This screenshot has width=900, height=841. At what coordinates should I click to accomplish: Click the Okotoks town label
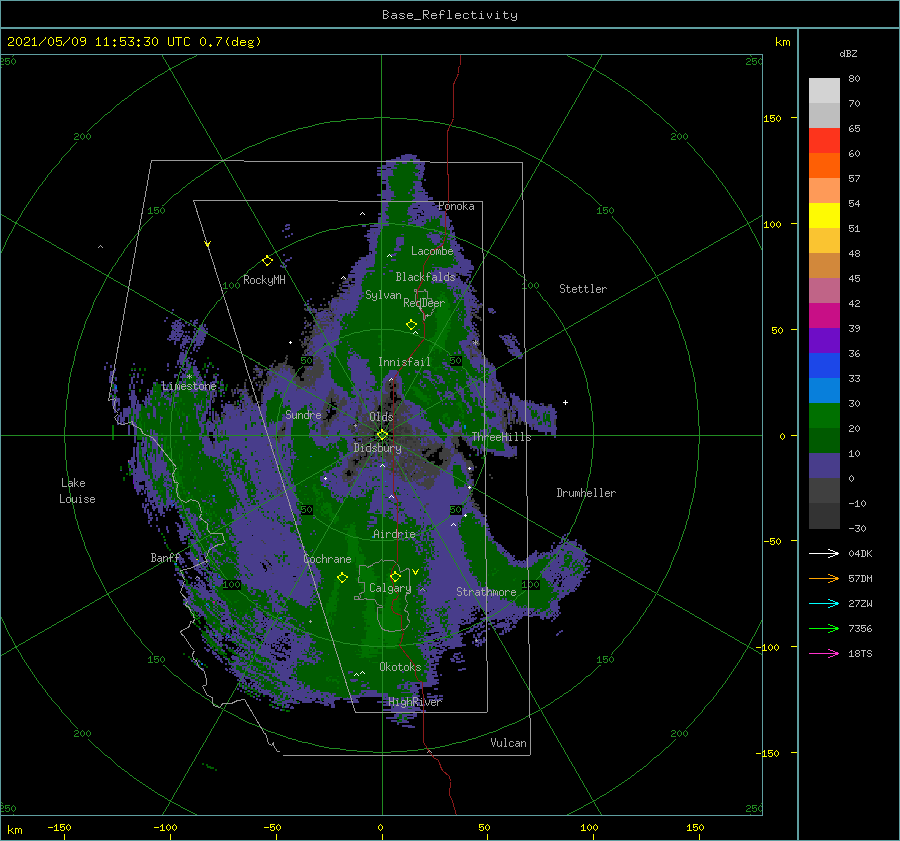(x=400, y=667)
